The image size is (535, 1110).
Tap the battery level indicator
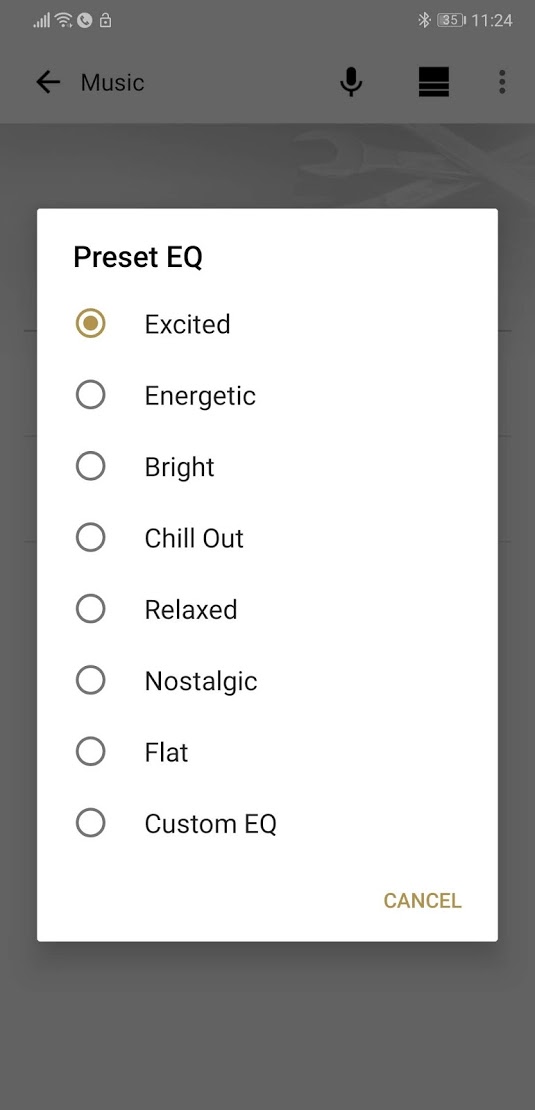(x=451, y=20)
